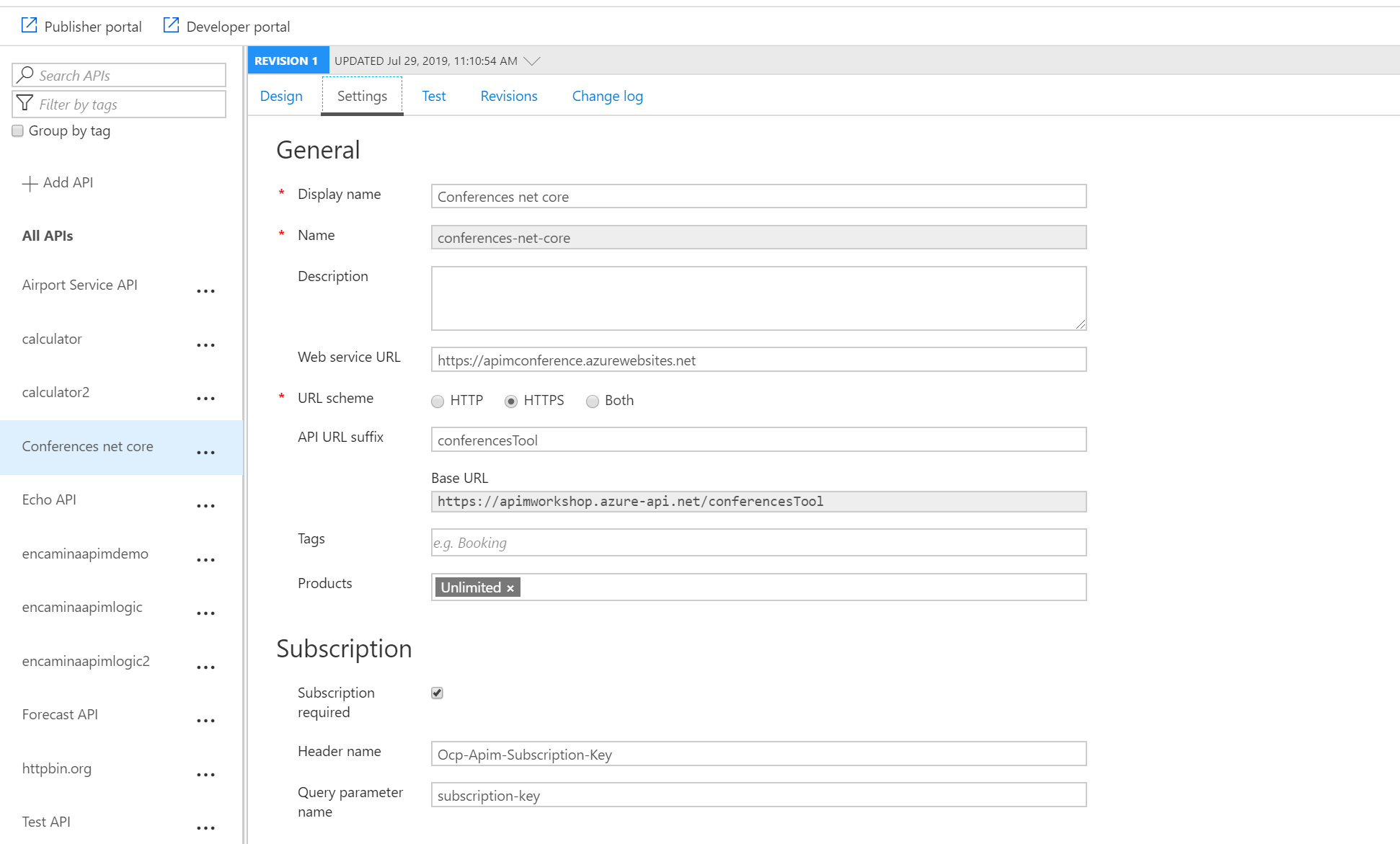1400x844 pixels.
Task: Click the search magnifier in Search APIs box
Action: pyautogui.click(x=26, y=74)
